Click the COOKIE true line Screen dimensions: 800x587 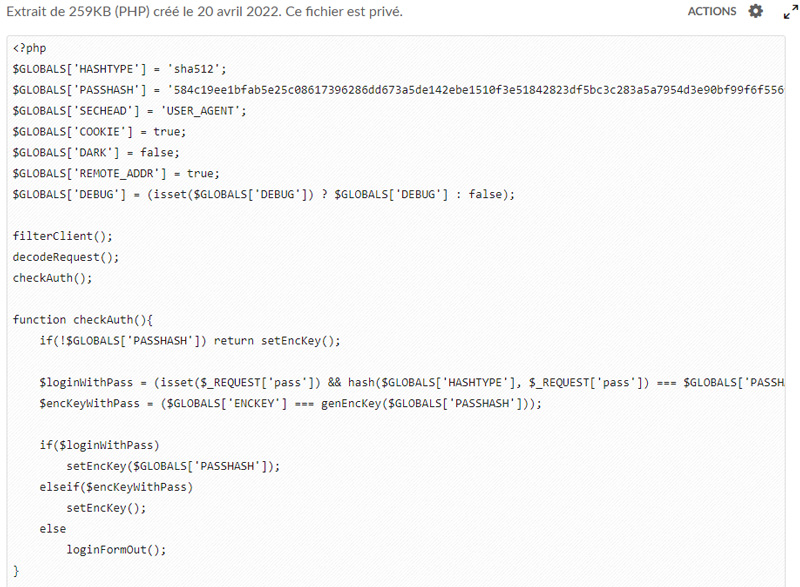pos(99,132)
